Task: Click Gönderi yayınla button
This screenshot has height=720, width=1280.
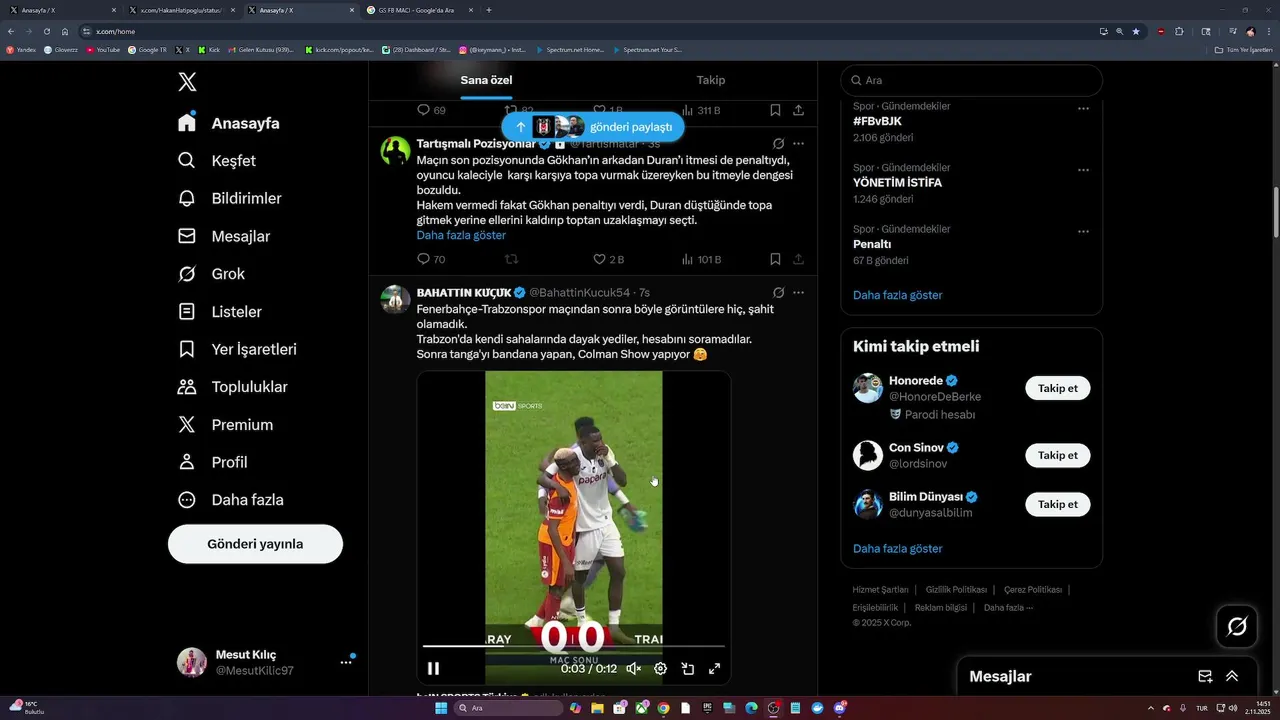Action: tap(255, 544)
